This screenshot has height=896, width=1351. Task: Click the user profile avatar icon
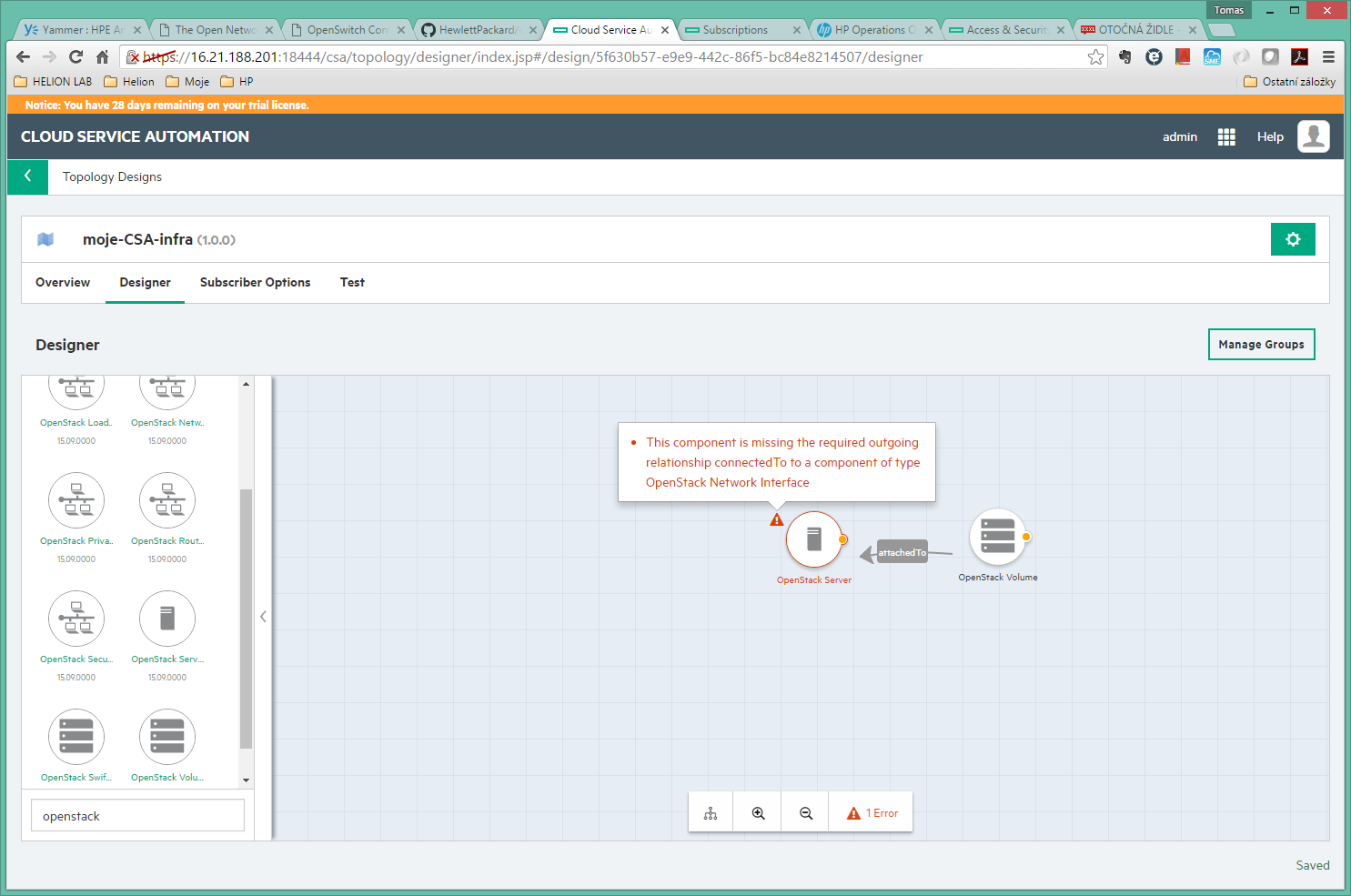tap(1313, 136)
